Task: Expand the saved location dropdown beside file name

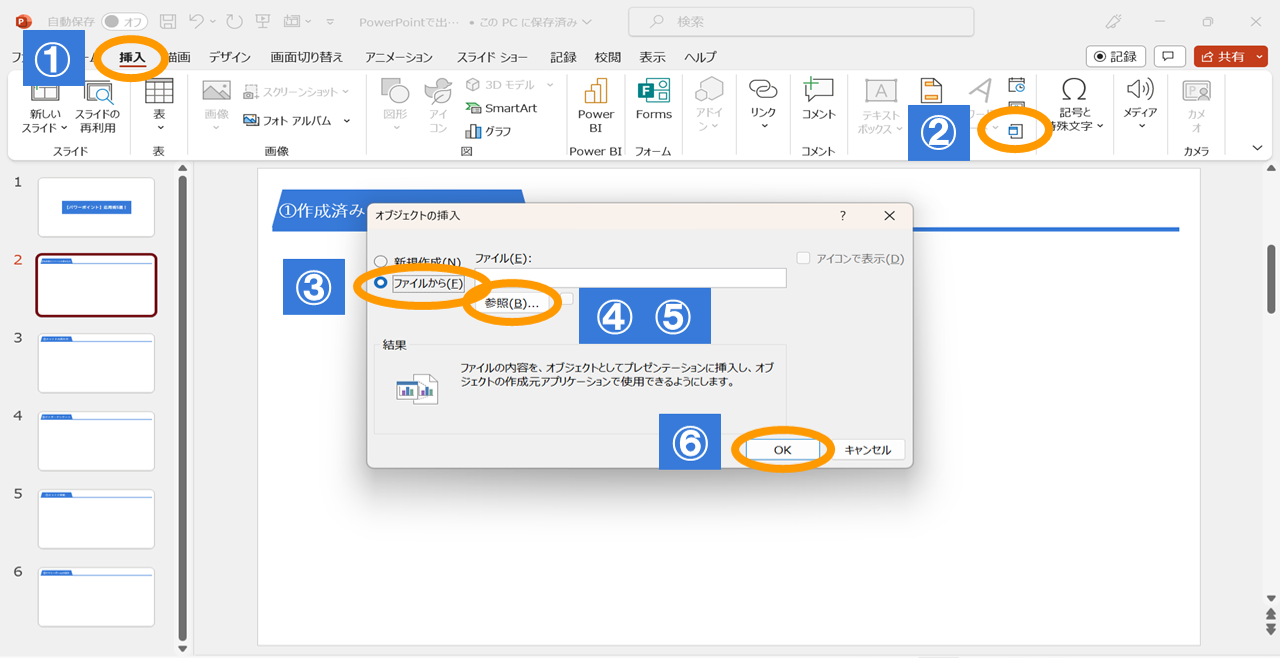Action: 586,21
